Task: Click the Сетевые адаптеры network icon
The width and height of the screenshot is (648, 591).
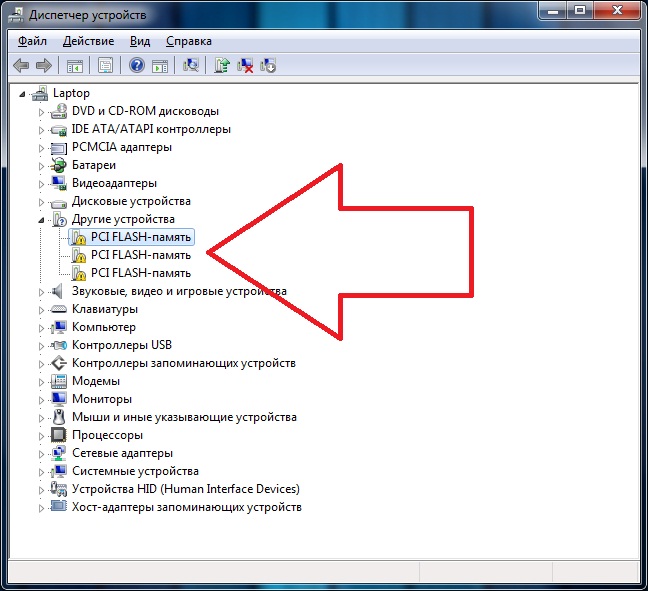Action: 59,453
